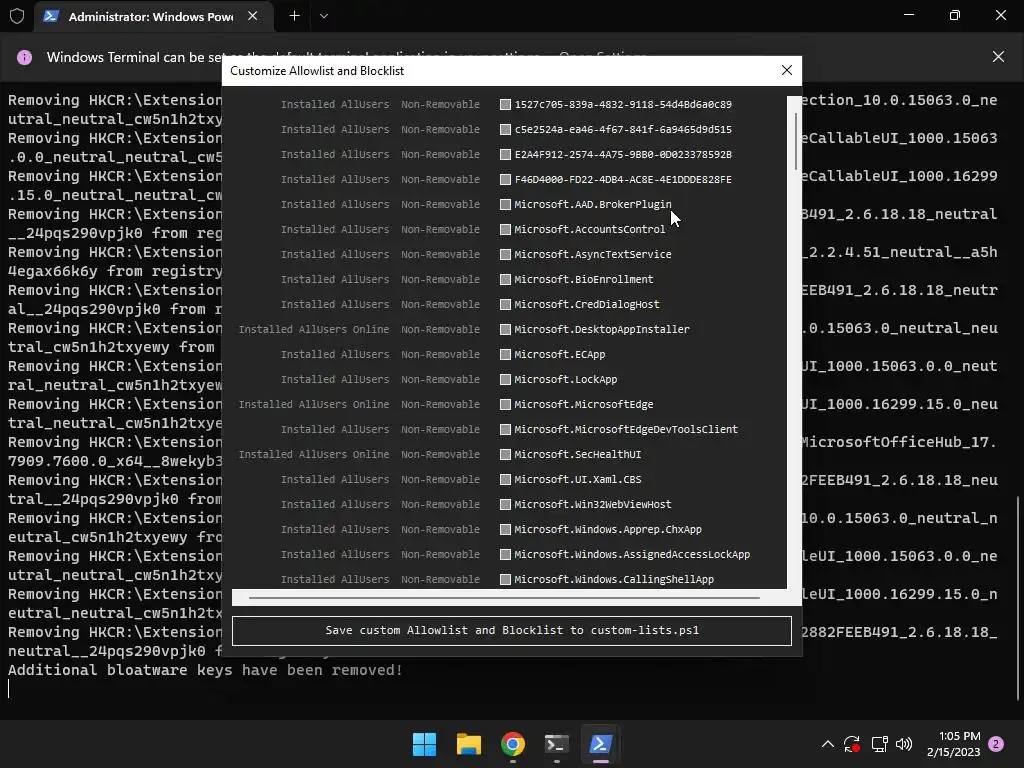The image size is (1024, 768).
Task: Click 'Additional bloatware keys have been removed!' line
Action: click(205, 670)
